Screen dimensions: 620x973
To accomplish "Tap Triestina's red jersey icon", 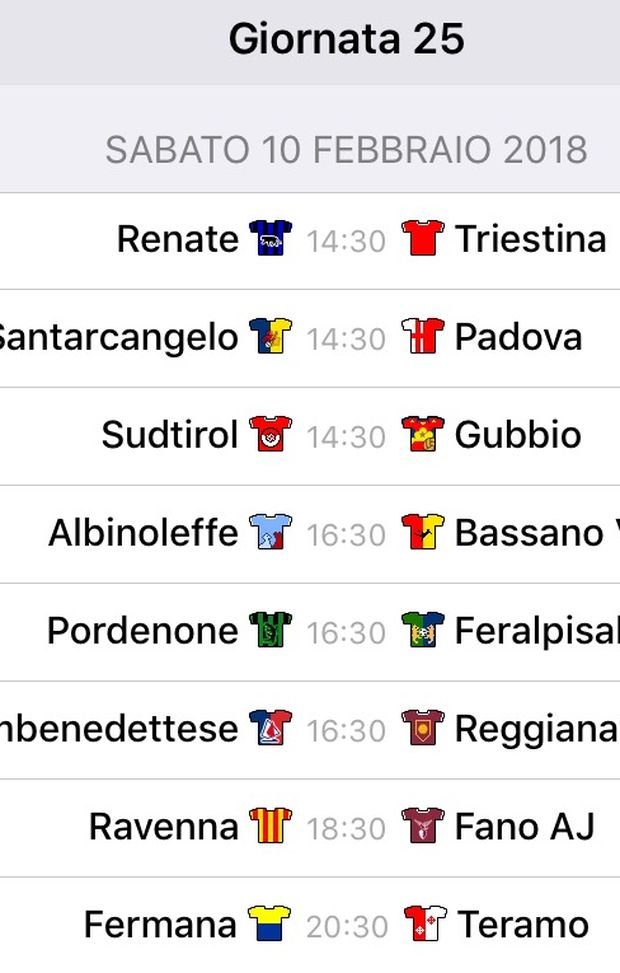I will (x=423, y=238).
